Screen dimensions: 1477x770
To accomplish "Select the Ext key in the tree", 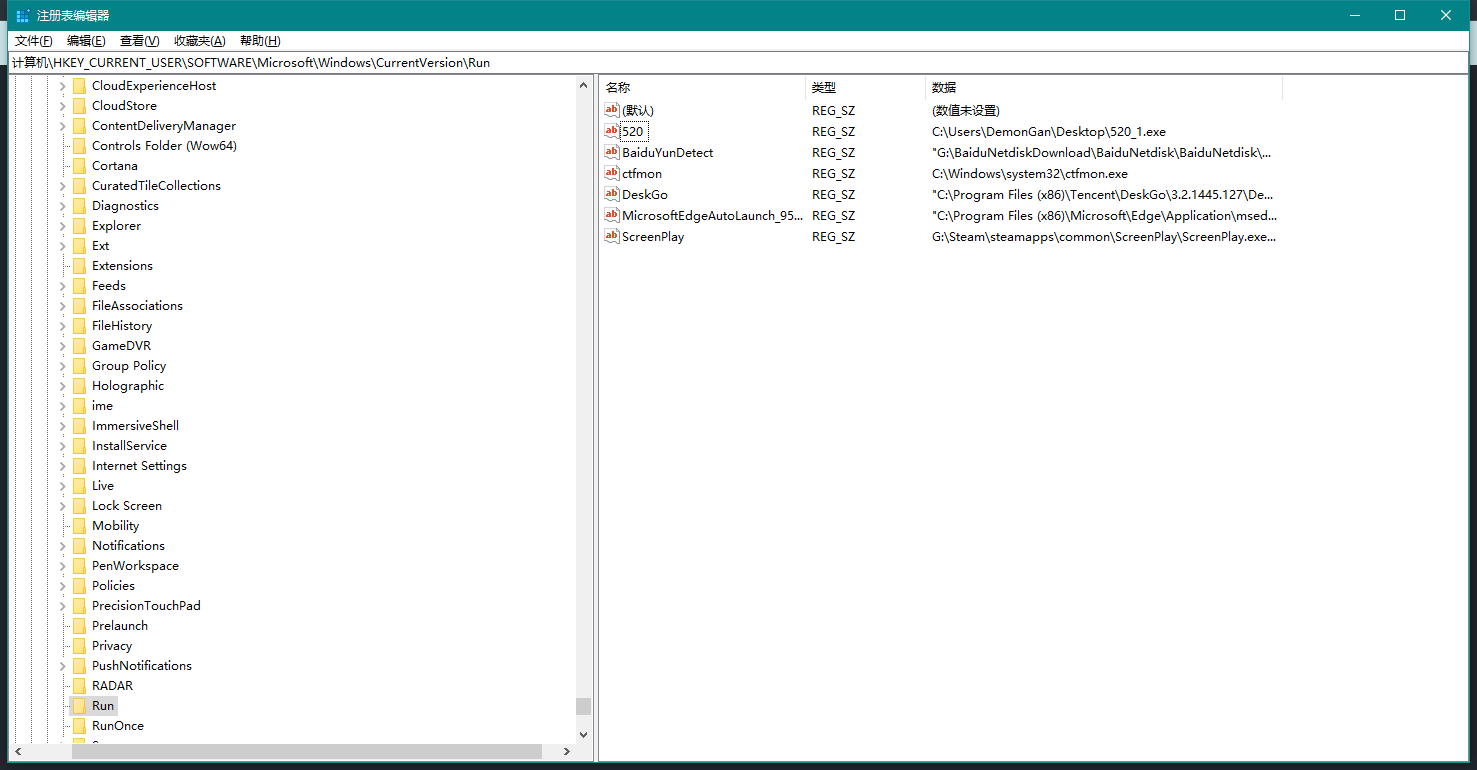I will [101, 245].
